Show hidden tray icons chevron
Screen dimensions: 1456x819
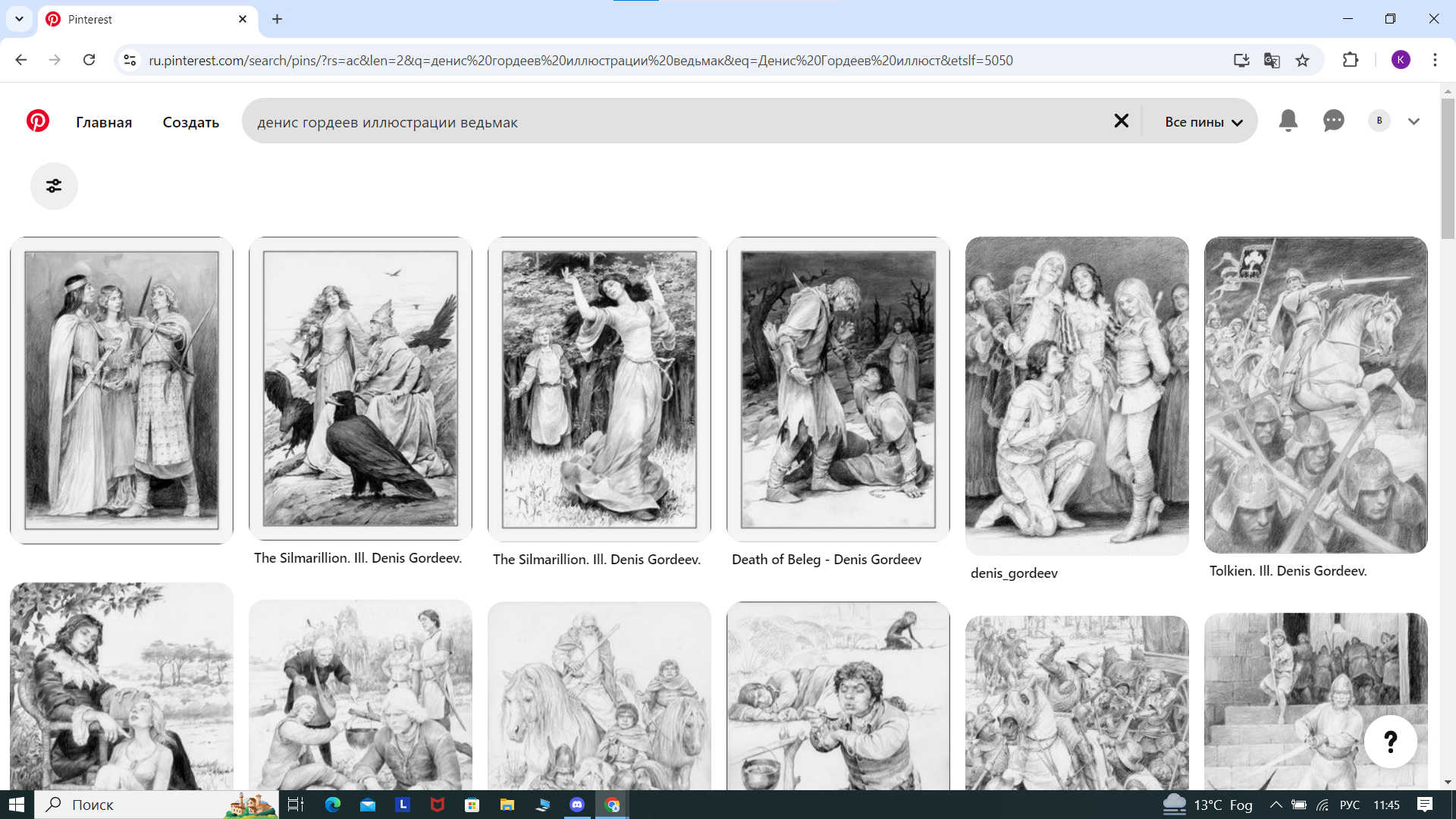(1276, 805)
